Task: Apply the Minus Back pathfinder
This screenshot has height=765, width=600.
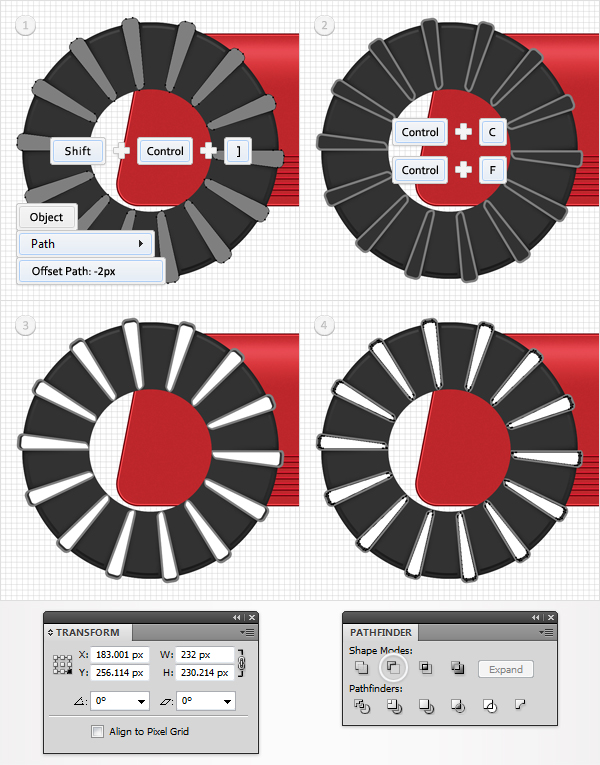Action: [520, 704]
